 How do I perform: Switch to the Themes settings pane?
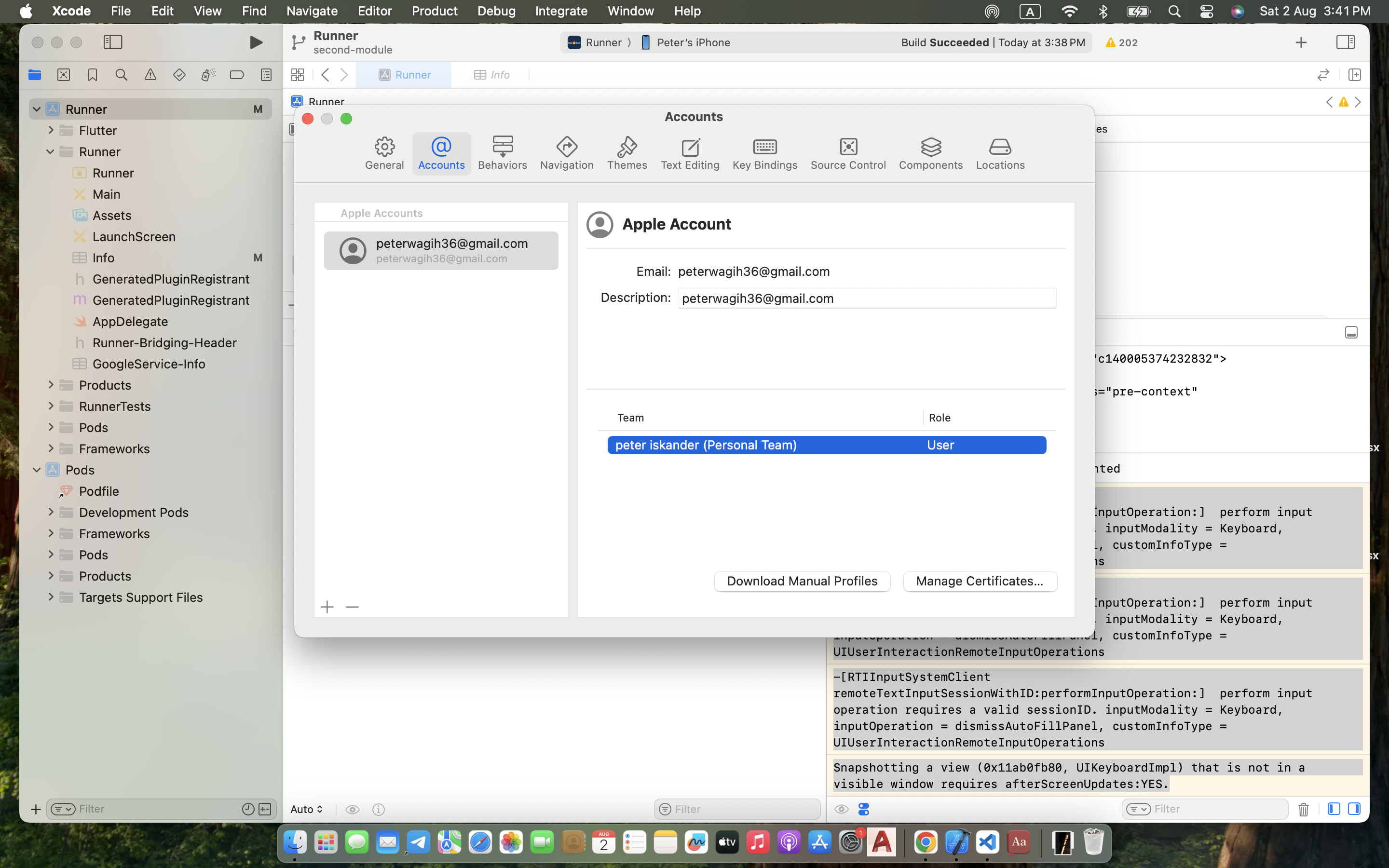tap(627, 153)
